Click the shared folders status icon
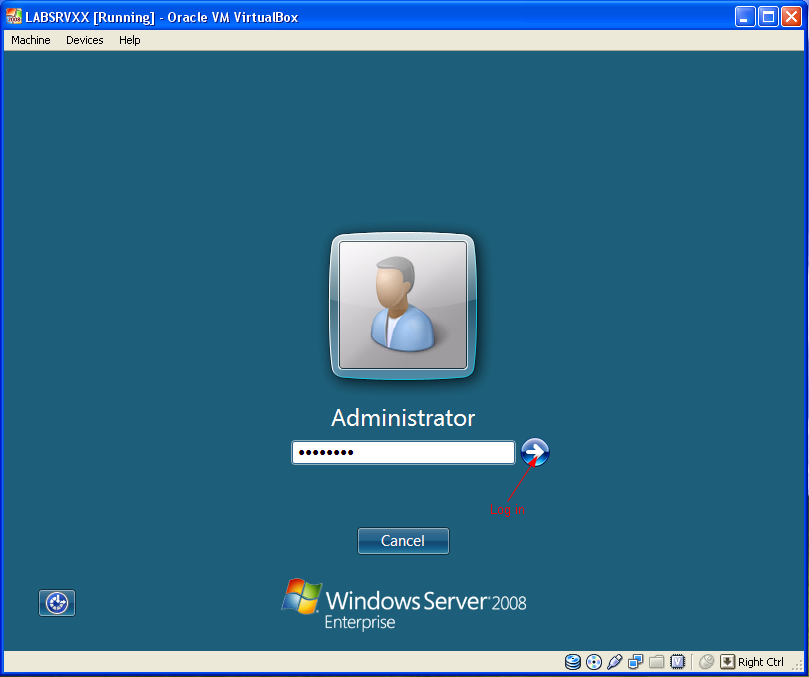This screenshot has height=677, width=809. click(656, 662)
